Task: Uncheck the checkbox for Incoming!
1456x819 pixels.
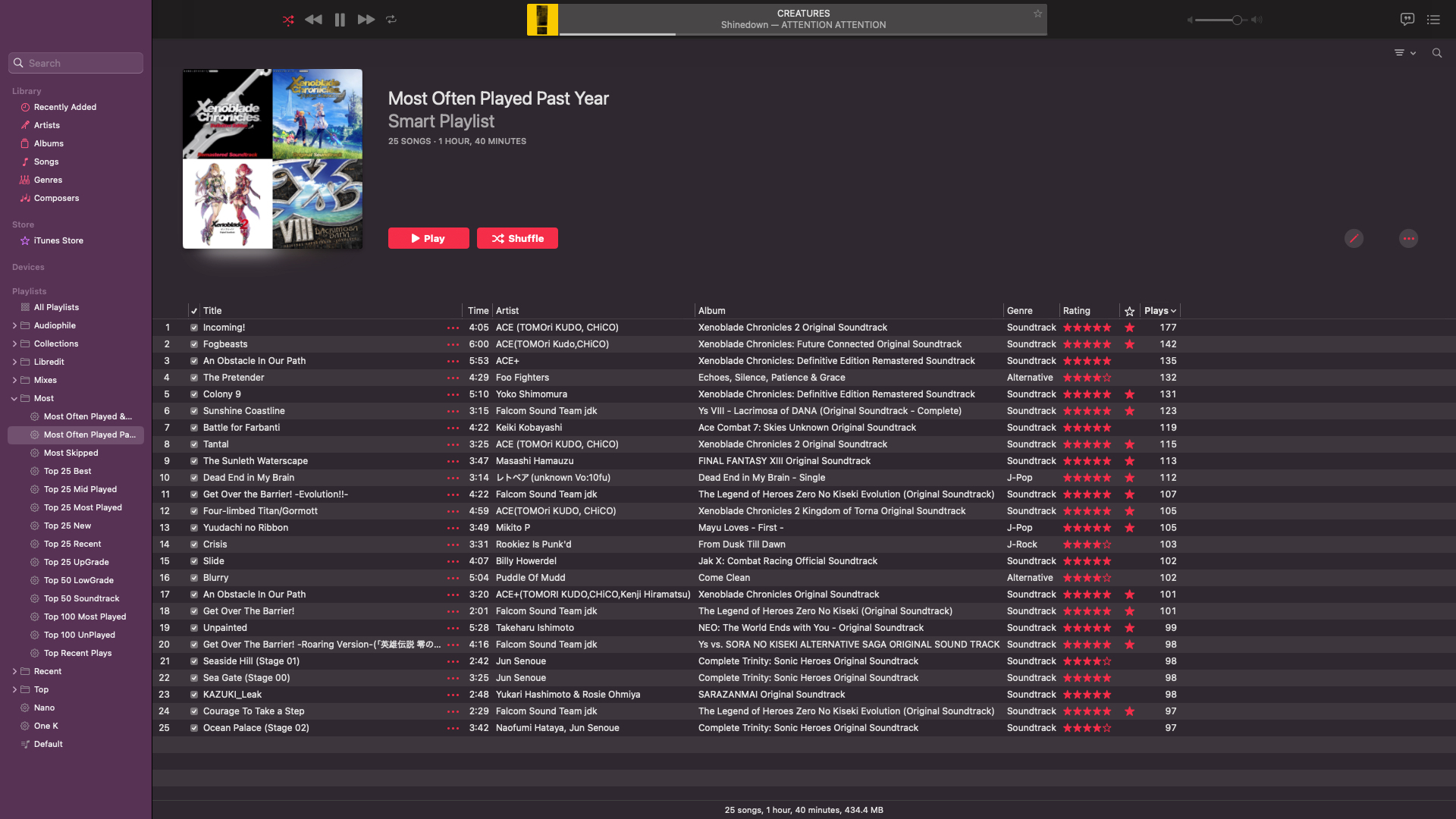Action: 194,328
